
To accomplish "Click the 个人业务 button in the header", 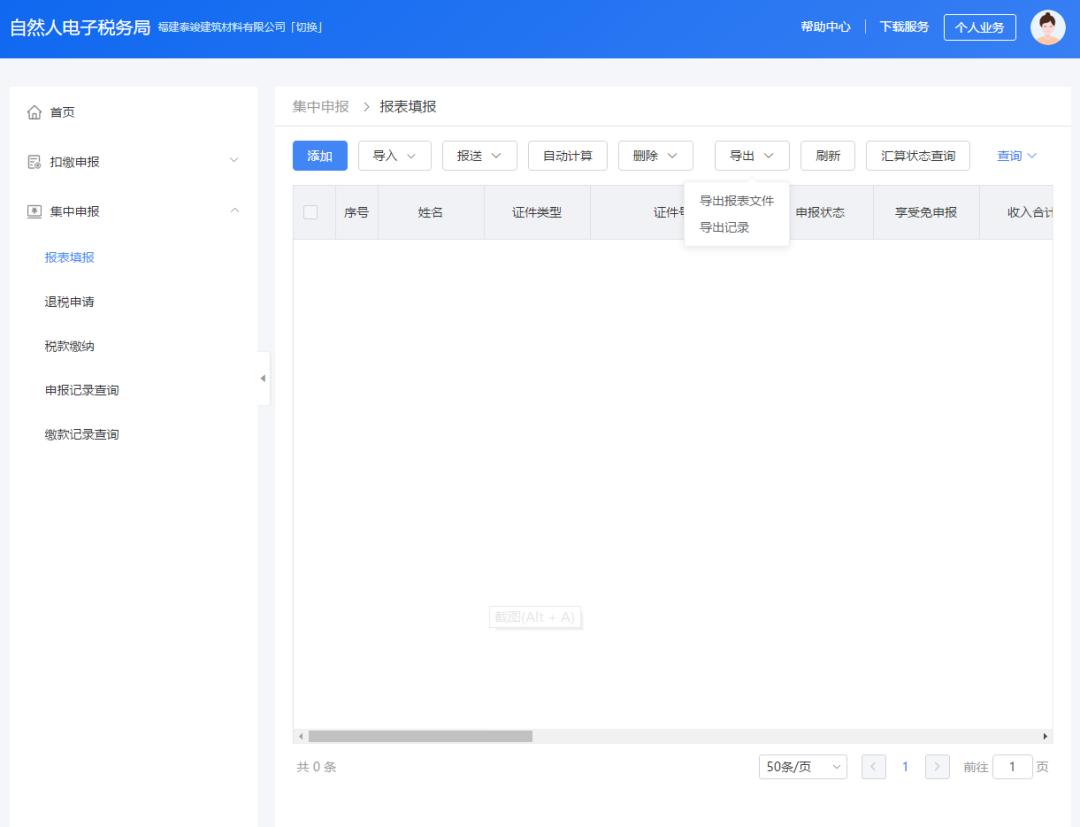I will click(979, 27).
